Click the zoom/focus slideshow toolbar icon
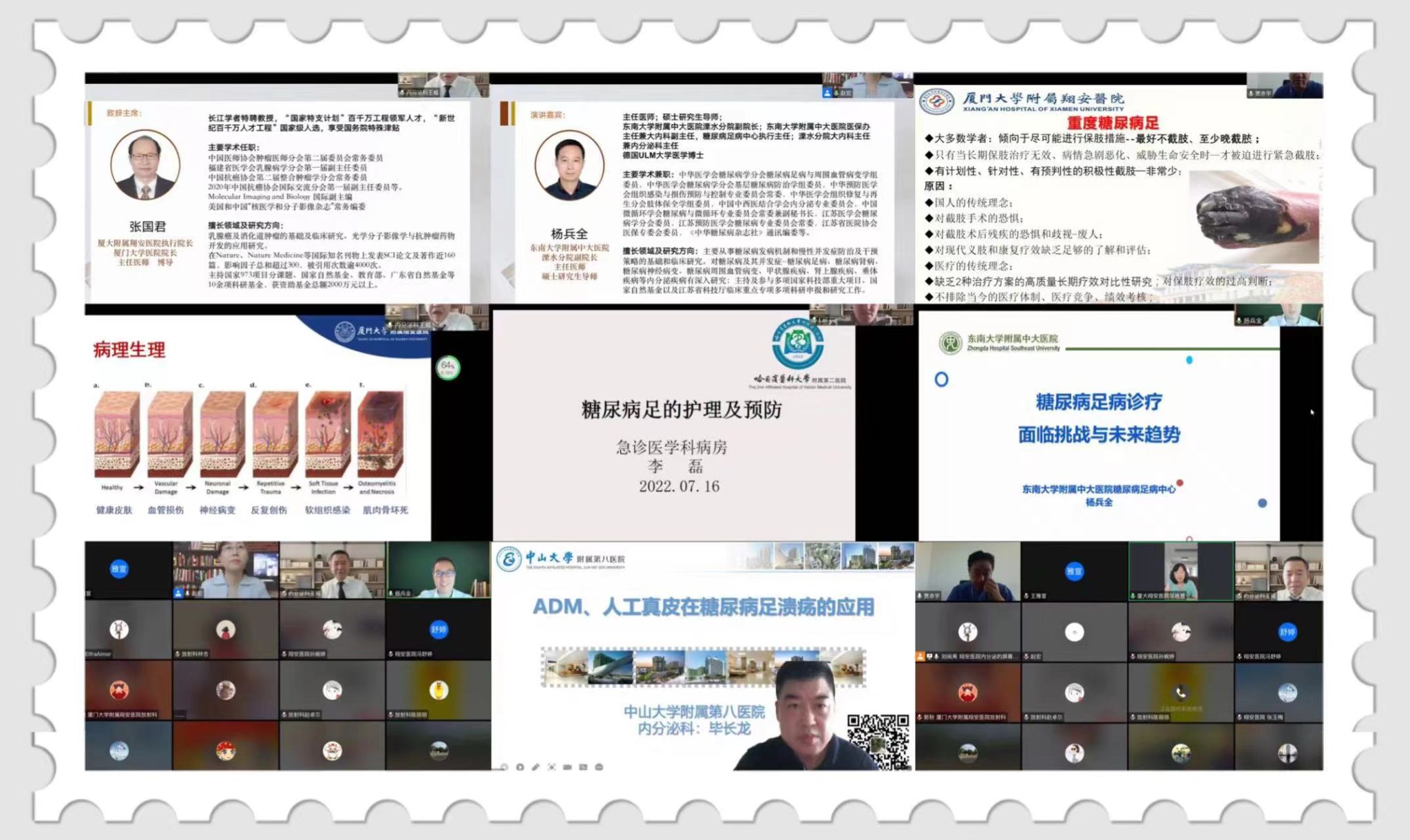Image resolution: width=1410 pixels, height=840 pixels. (551, 767)
